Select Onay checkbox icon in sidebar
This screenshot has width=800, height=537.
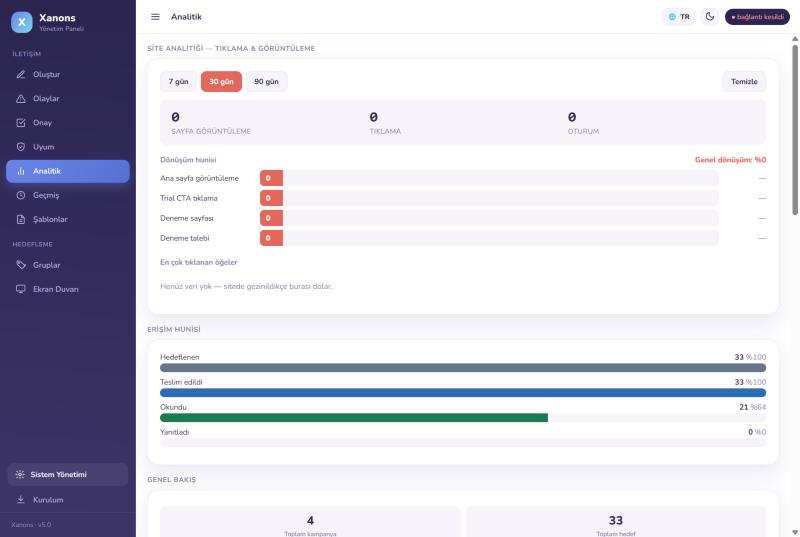(20, 123)
